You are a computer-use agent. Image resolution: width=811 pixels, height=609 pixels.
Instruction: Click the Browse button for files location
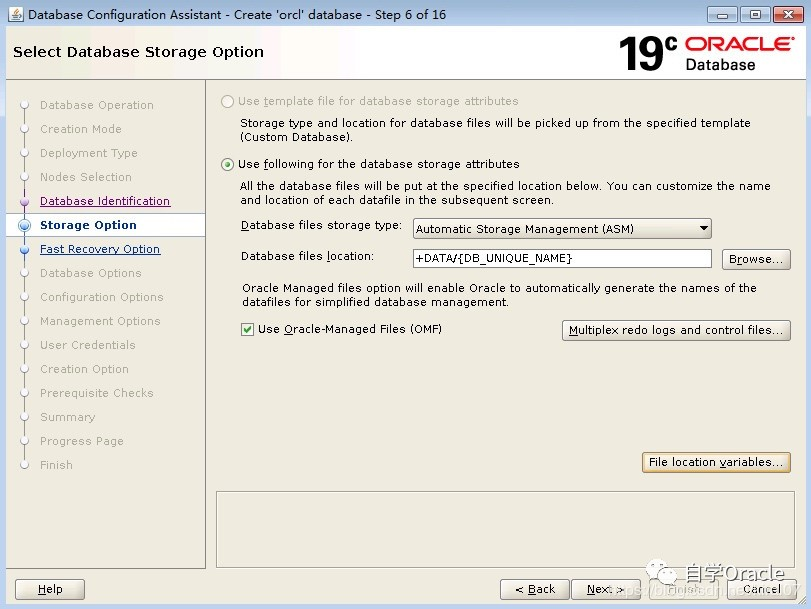tap(756, 259)
